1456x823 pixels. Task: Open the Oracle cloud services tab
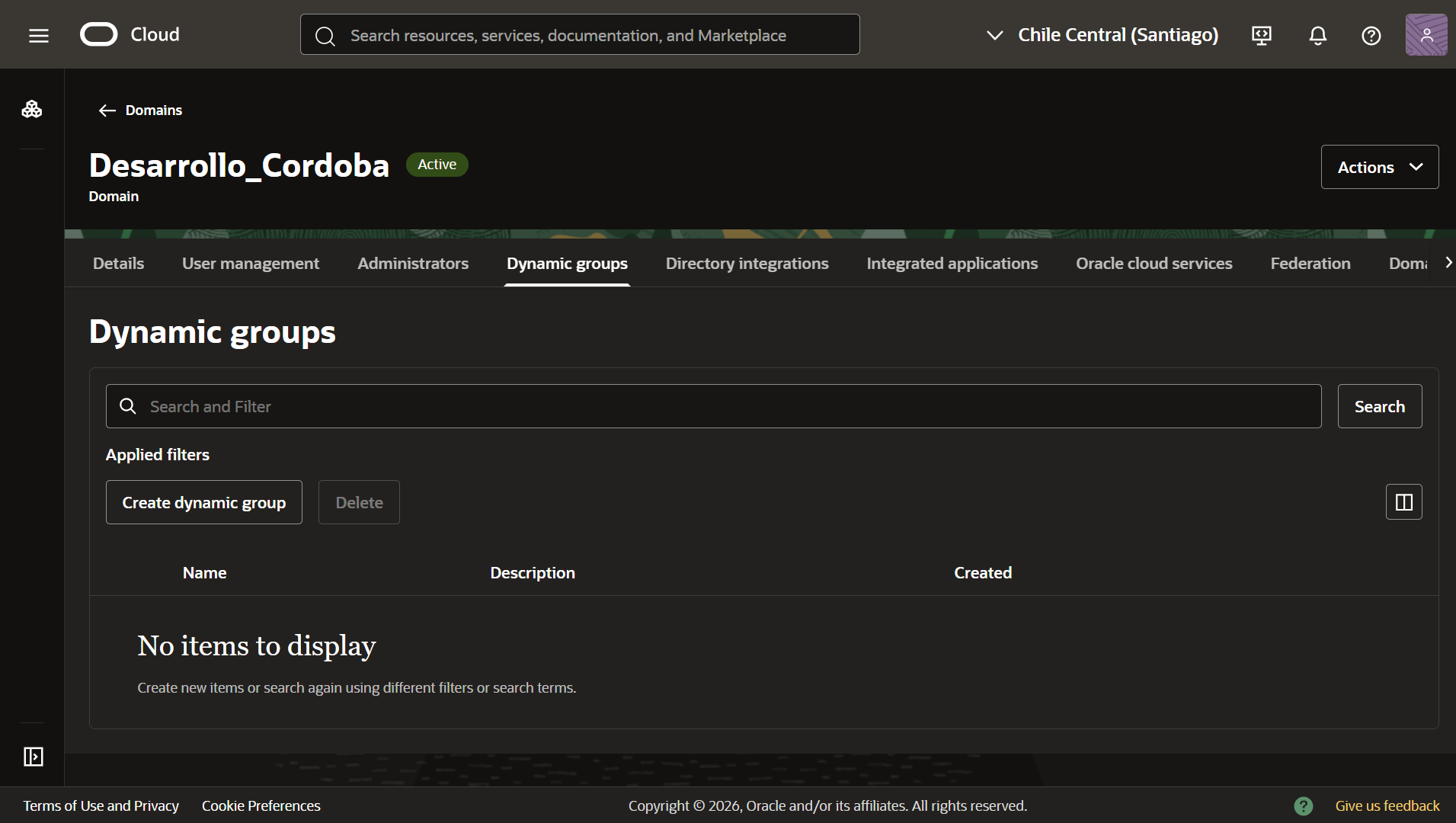pos(1154,264)
